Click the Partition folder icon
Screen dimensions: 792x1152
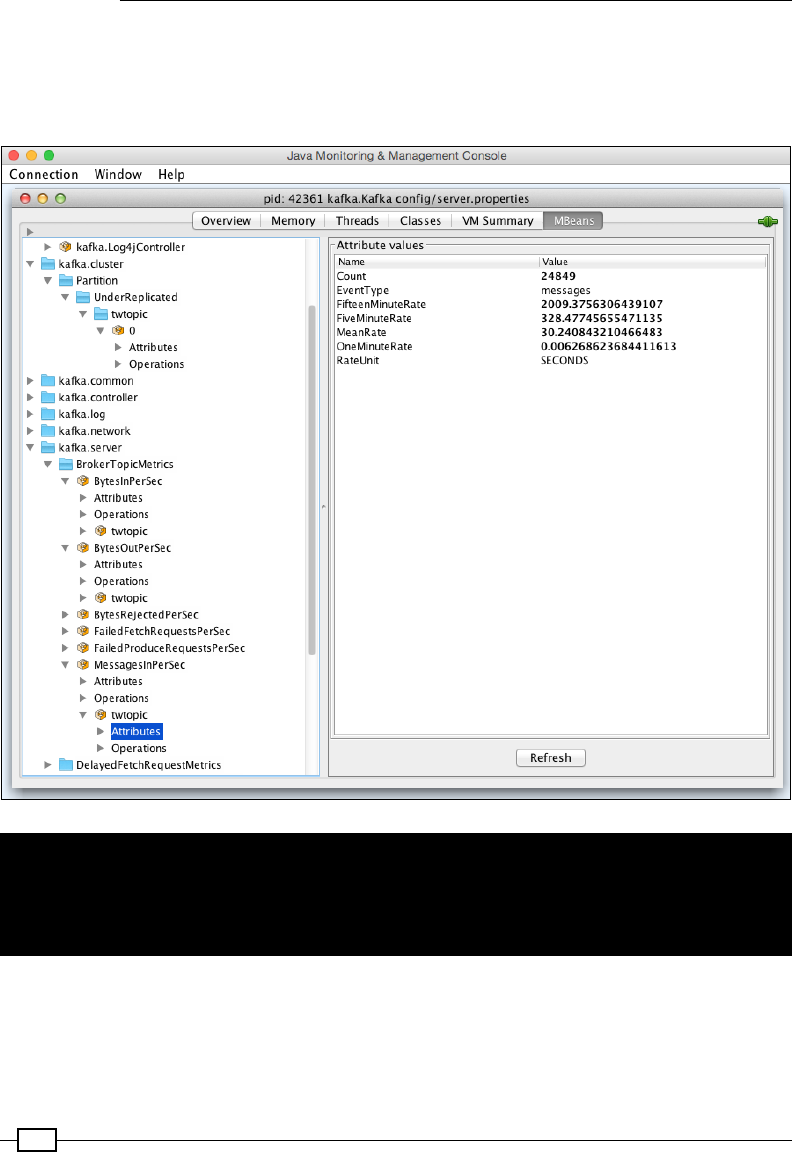[65, 281]
